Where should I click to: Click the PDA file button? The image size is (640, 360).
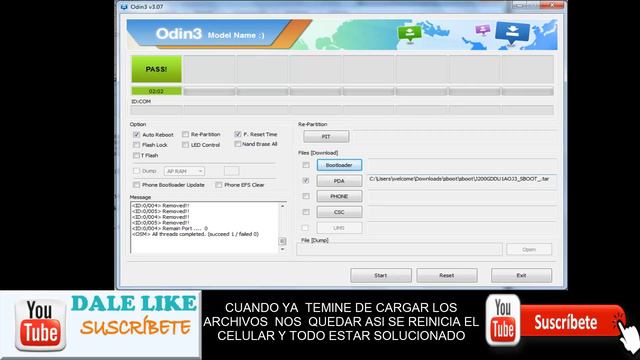click(339, 181)
